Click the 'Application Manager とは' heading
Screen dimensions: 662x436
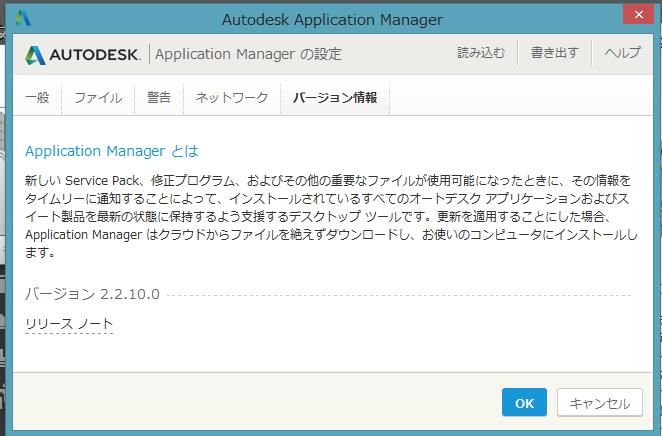111,151
